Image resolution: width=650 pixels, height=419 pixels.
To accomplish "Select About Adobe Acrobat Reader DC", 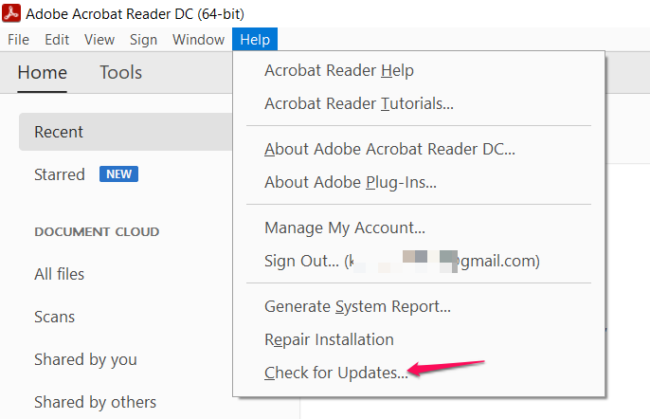I will [x=389, y=150].
